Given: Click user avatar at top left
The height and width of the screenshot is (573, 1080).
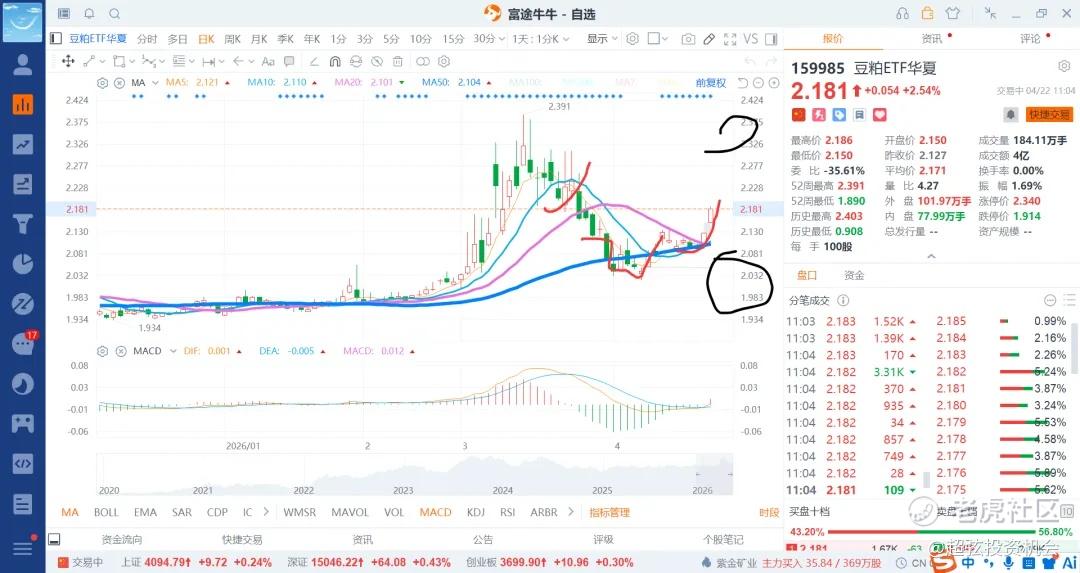Looking at the screenshot, I should click(x=22, y=21).
